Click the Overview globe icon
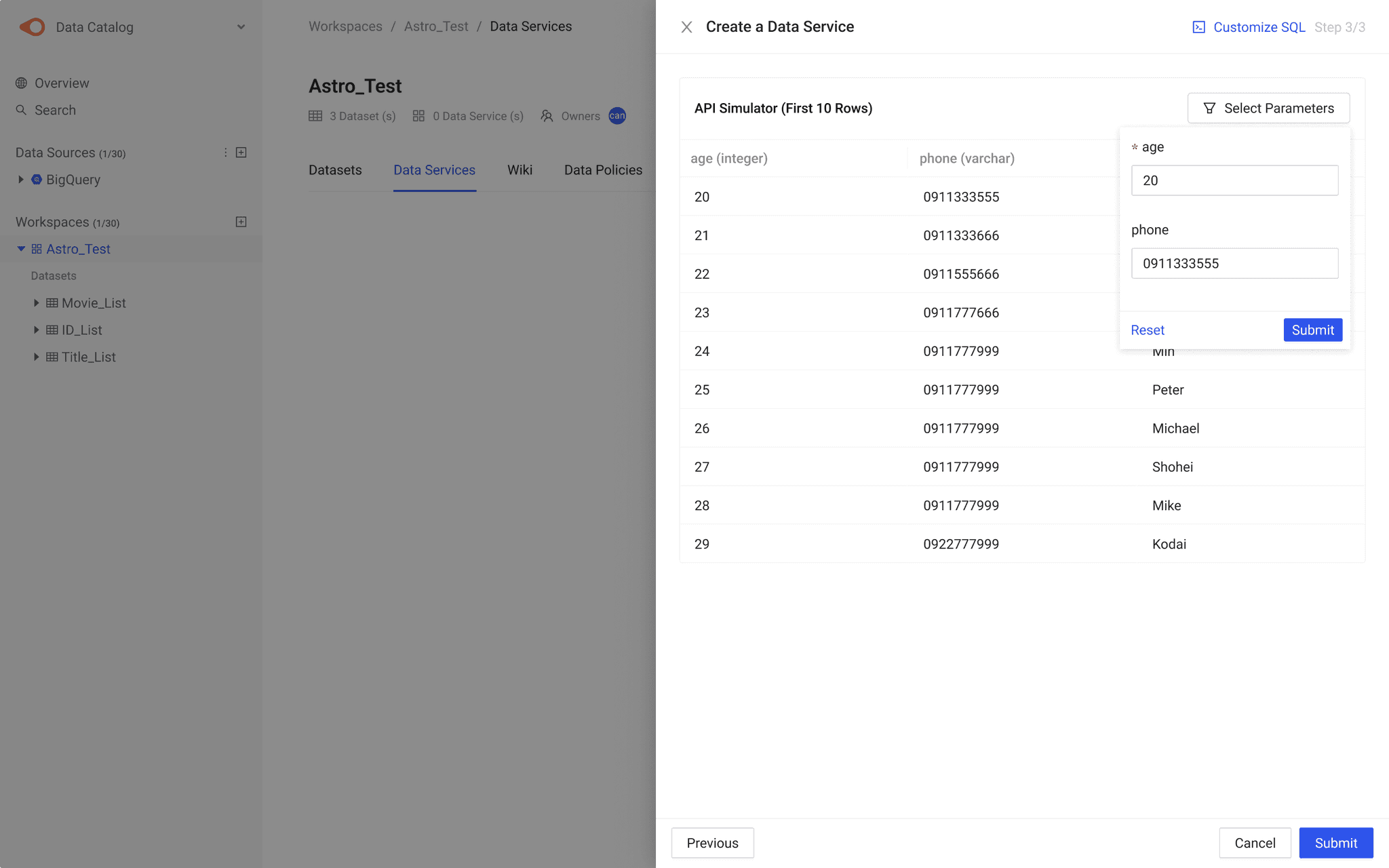 [x=22, y=83]
